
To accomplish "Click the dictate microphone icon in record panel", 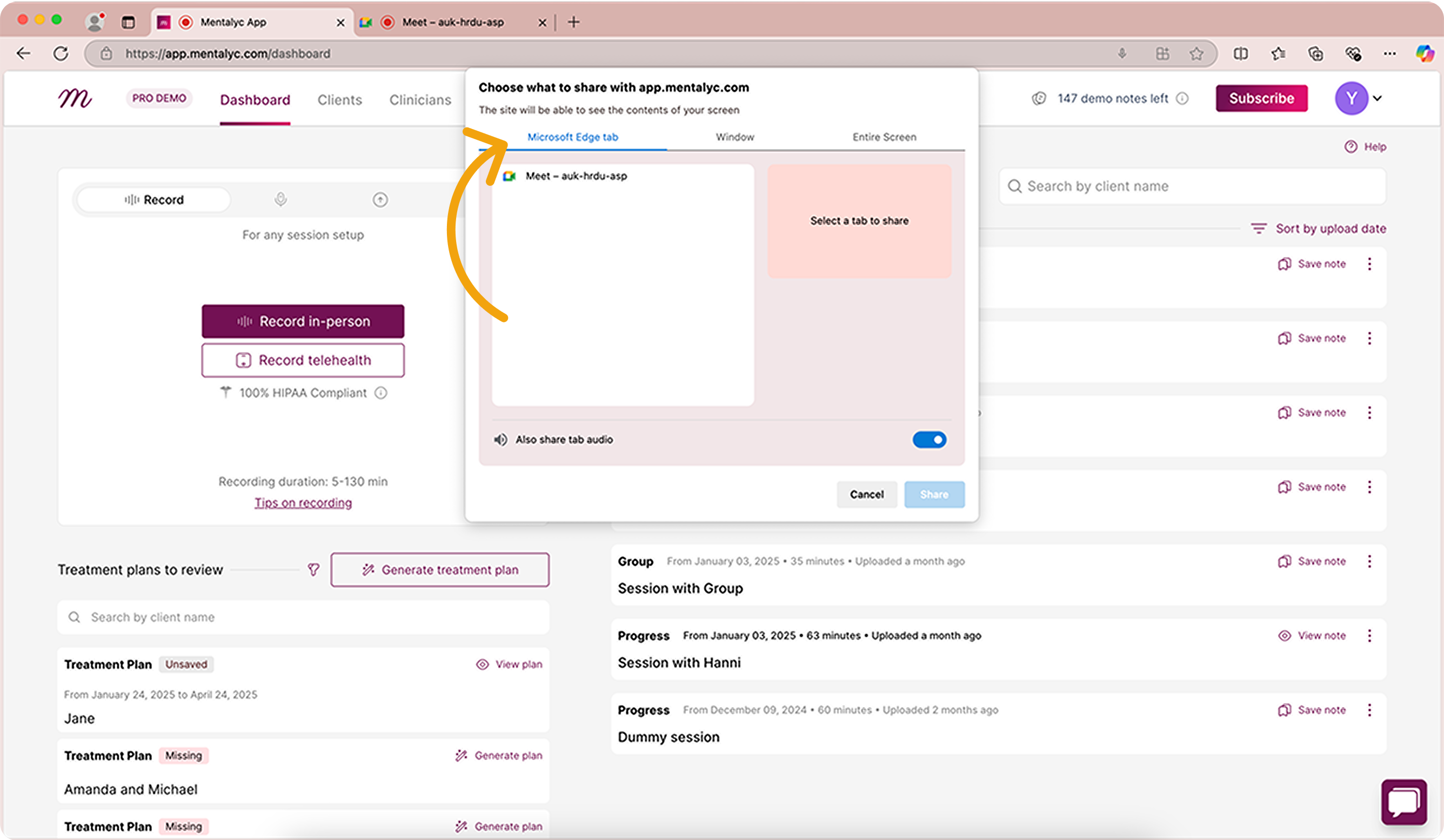I will point(280,200).
